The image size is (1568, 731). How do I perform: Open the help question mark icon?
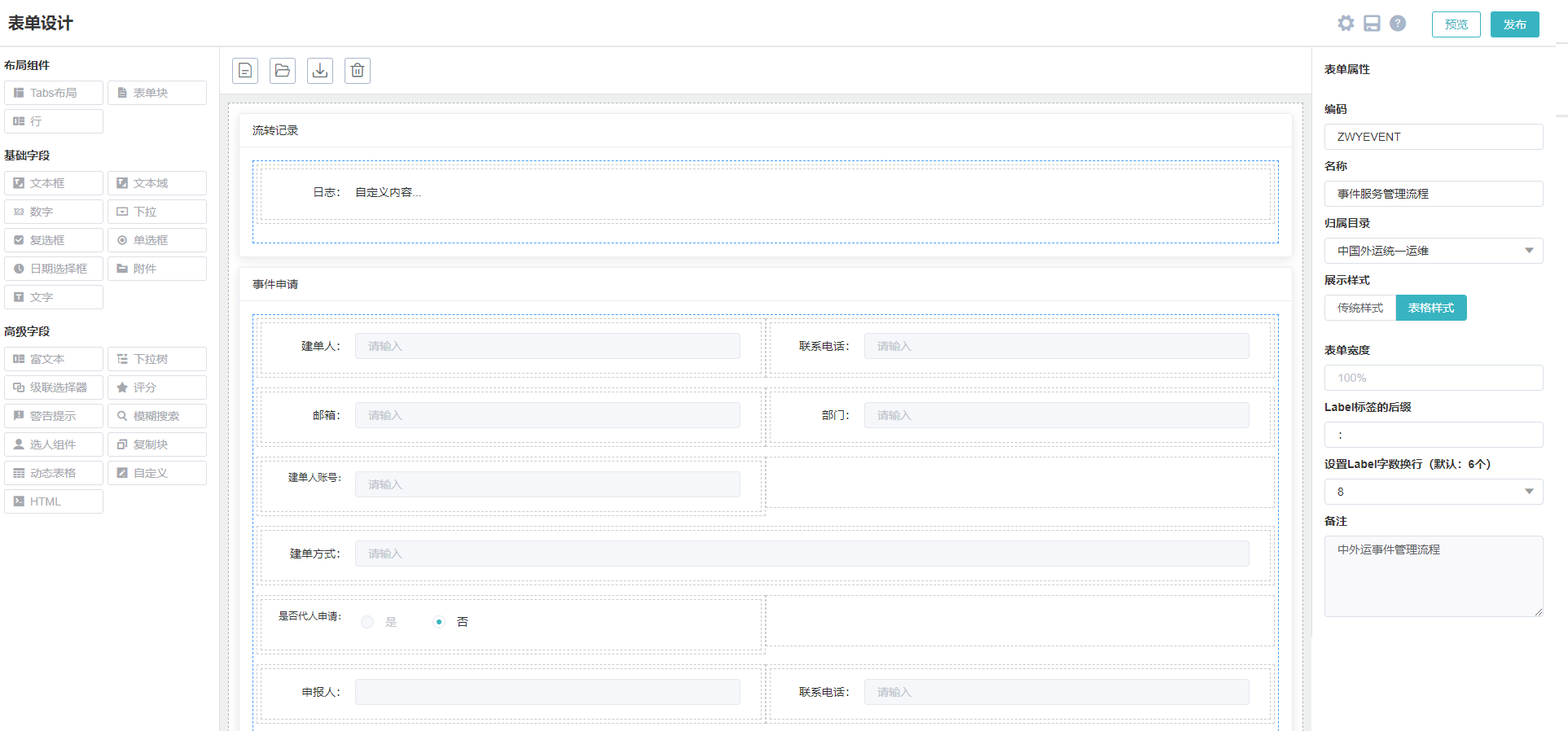tap(1398, 24)
